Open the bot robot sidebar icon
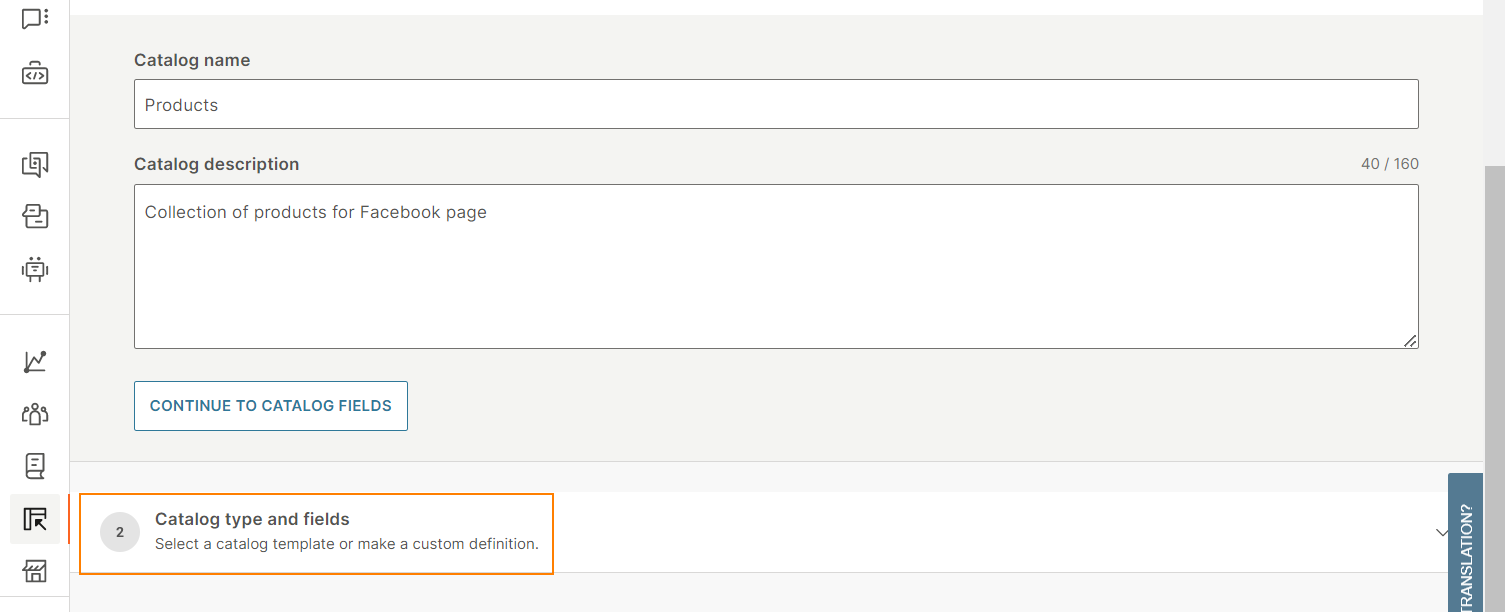 [35, 269]
